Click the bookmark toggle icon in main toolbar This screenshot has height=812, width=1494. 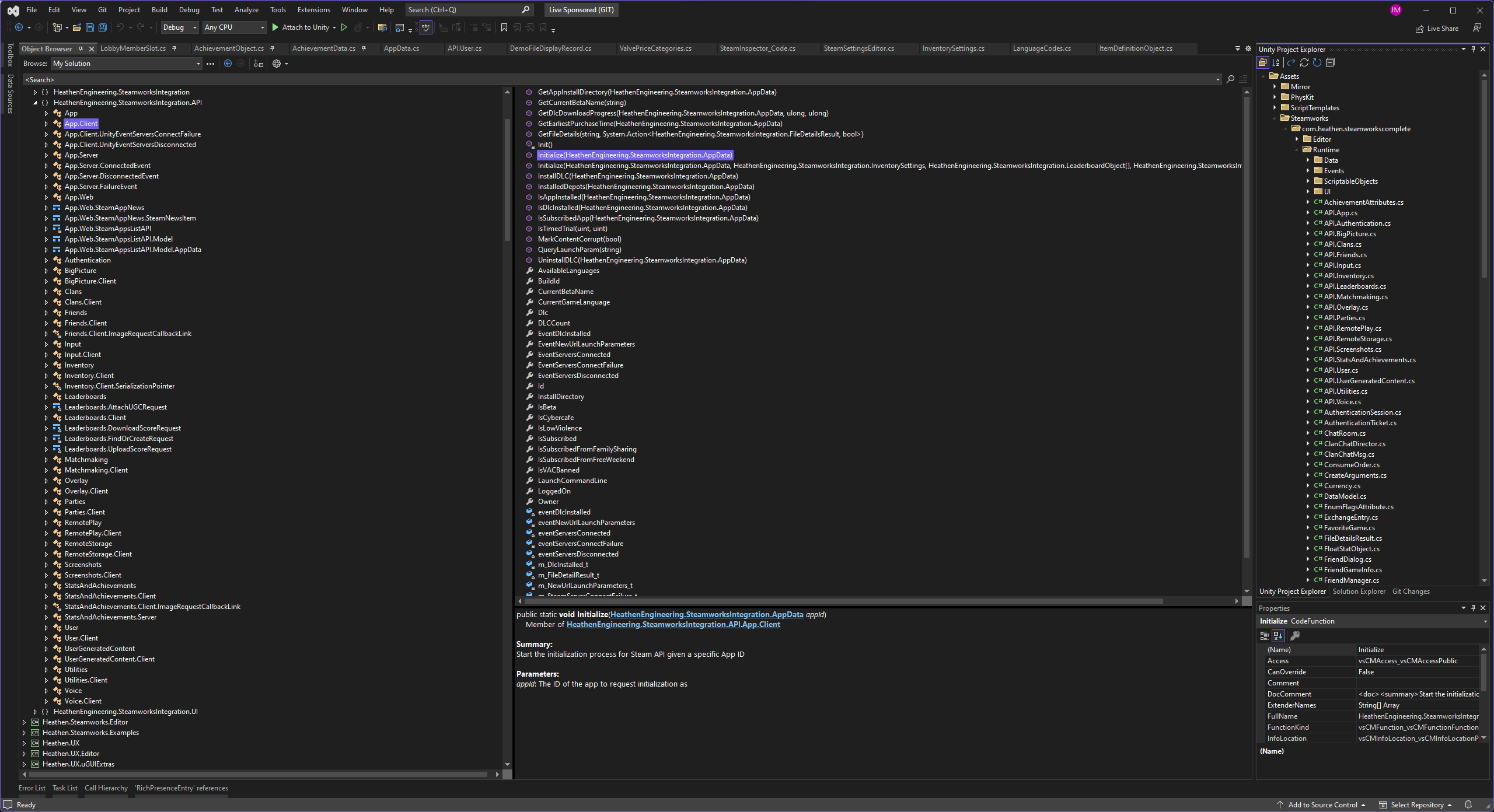(504, 27)
